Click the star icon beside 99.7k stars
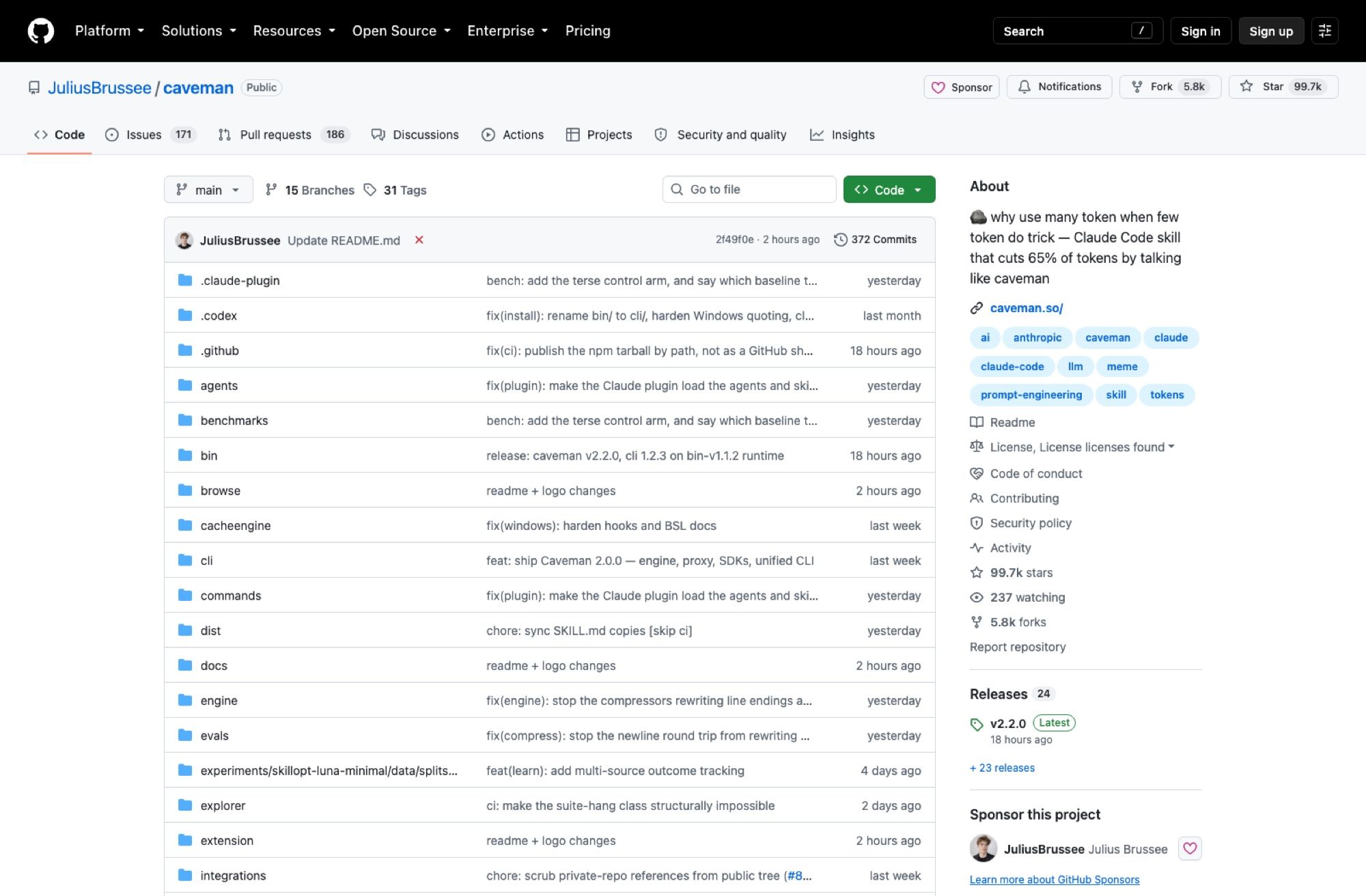This screenshot has width=1366, height=896. pyautogui.click(x=977, y=572)
